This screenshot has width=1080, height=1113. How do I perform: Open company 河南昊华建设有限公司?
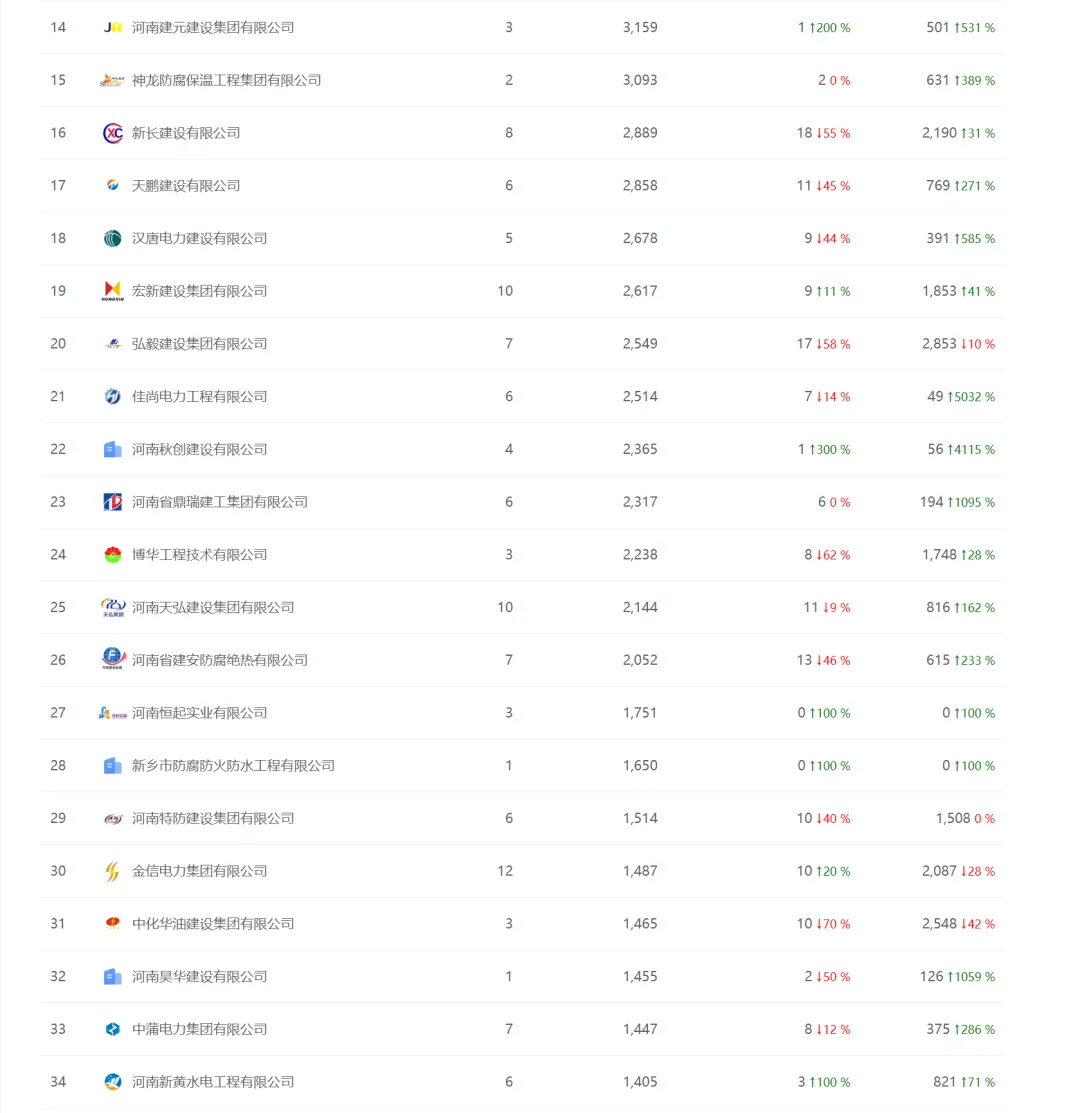(x=199, y=977)
